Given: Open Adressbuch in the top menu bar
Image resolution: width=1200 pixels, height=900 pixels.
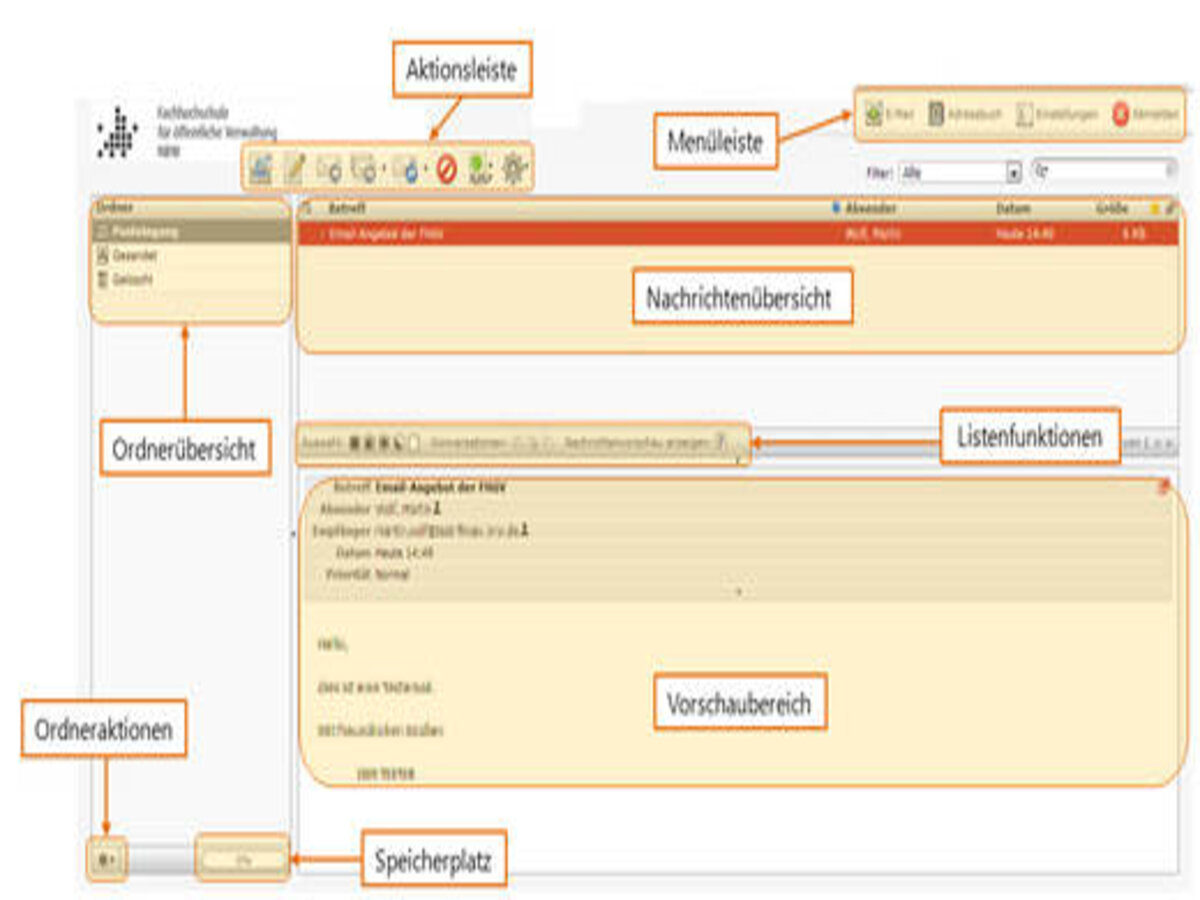Looking at the screenshot, I should pyautogui.click(x=964, y=114).
